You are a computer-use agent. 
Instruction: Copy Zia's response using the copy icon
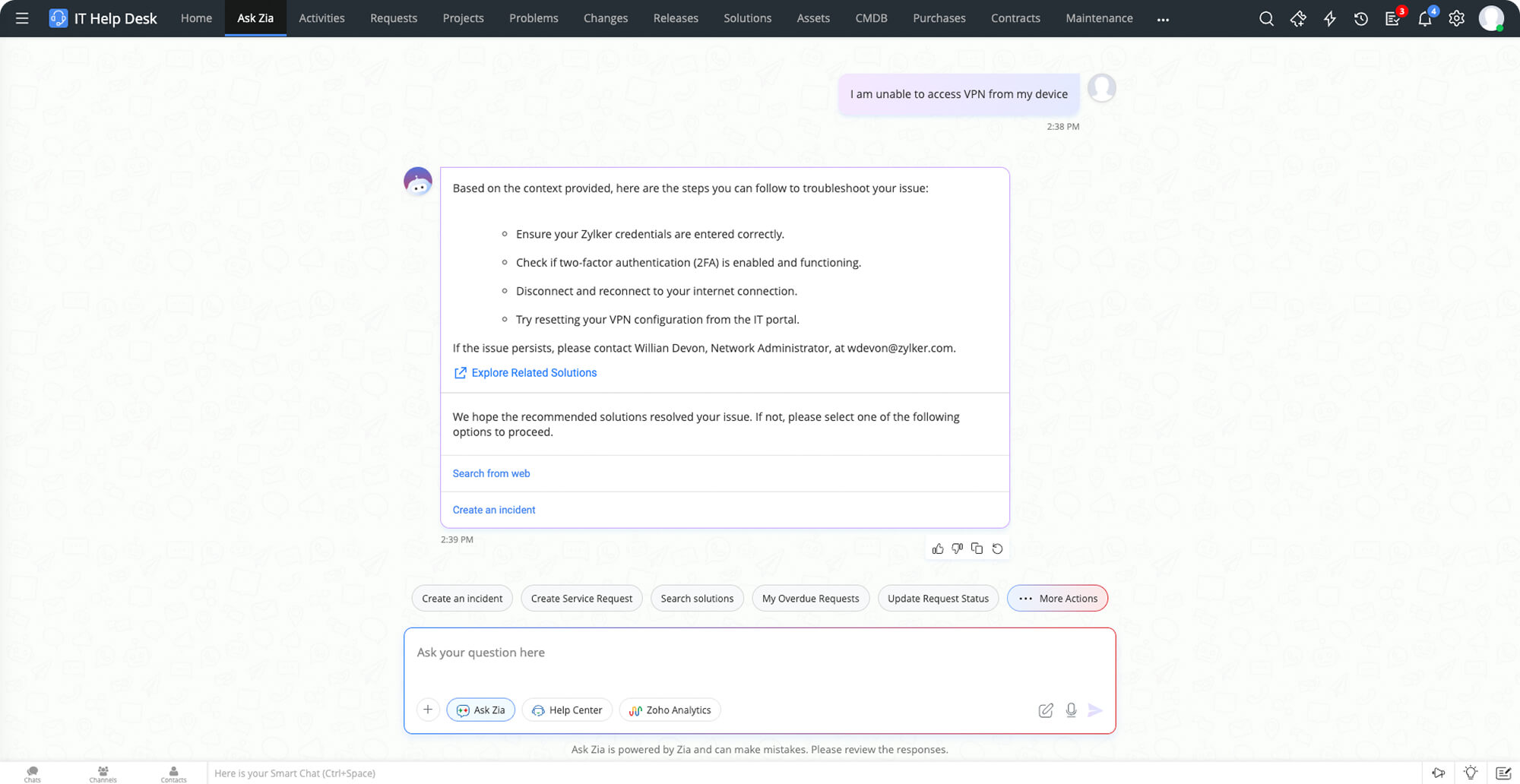(x=977, y=548)
